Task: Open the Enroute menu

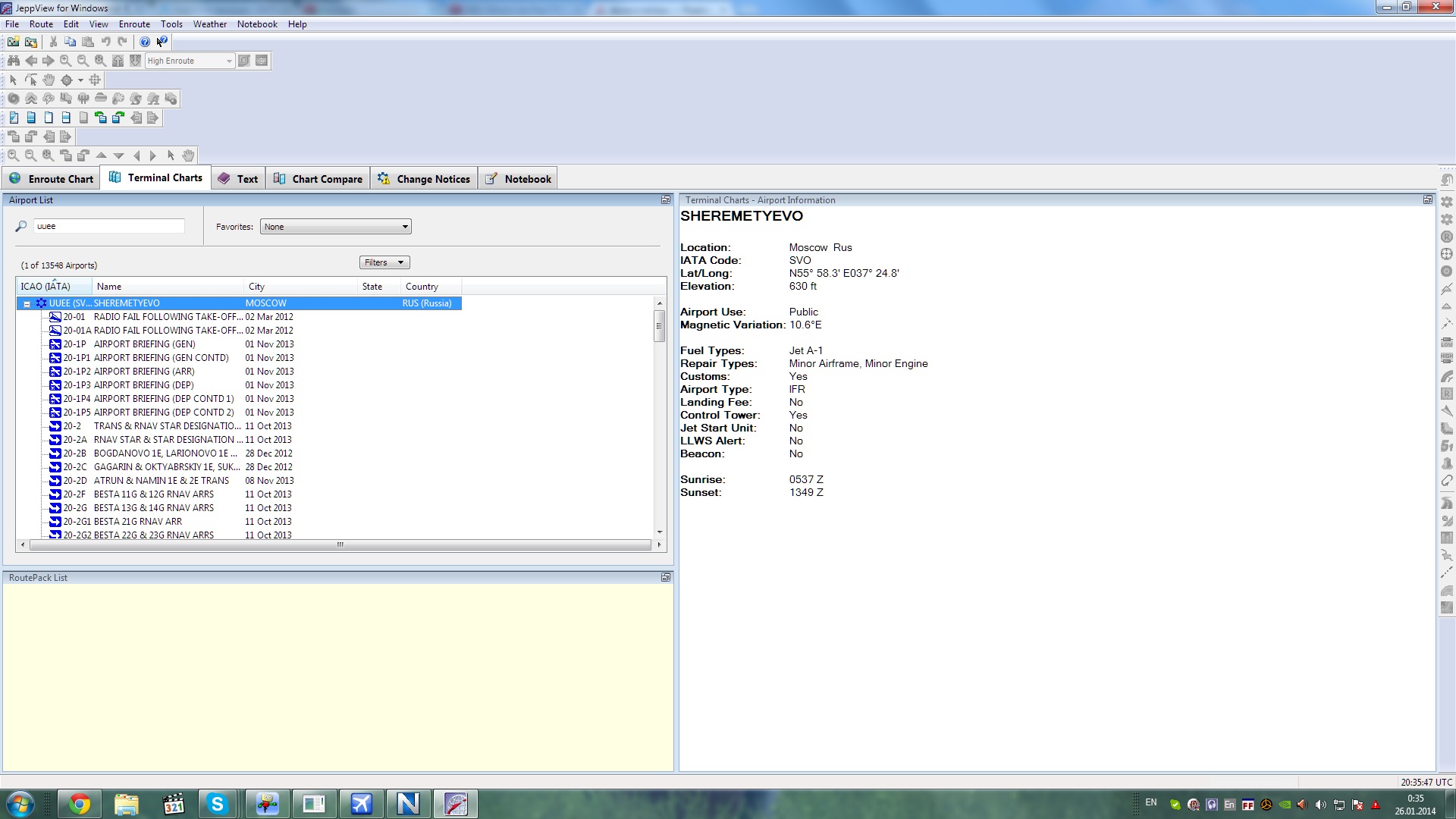Action: (134, 24)
